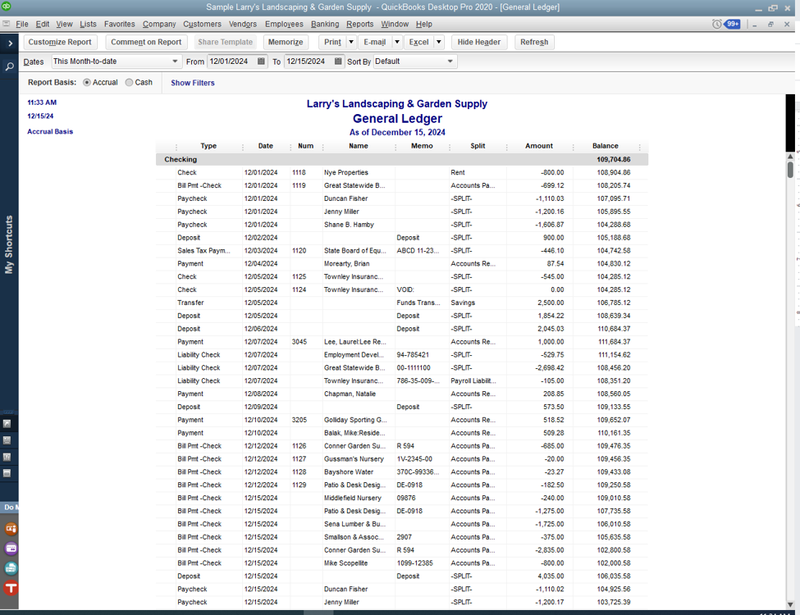This screenshot has height=615, width=800.
Task: Open the File menu
Action: (x=22, y=24)
